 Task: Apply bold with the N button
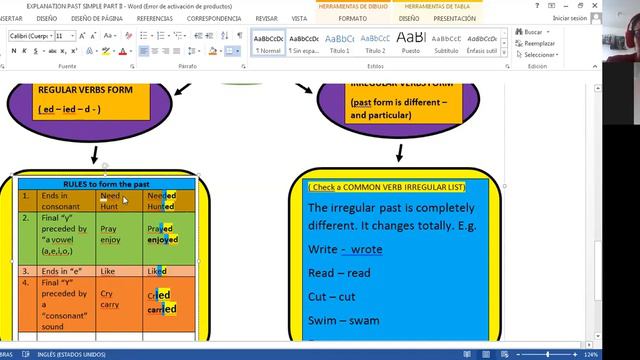tap(14, 51)
